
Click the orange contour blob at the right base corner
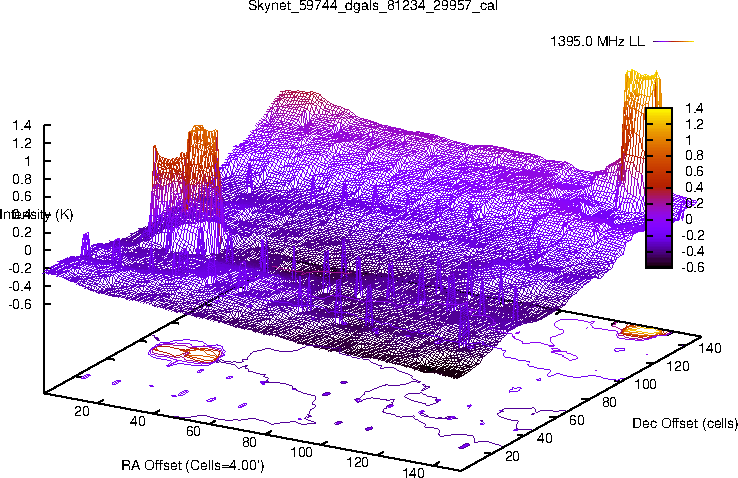(642, 331)
